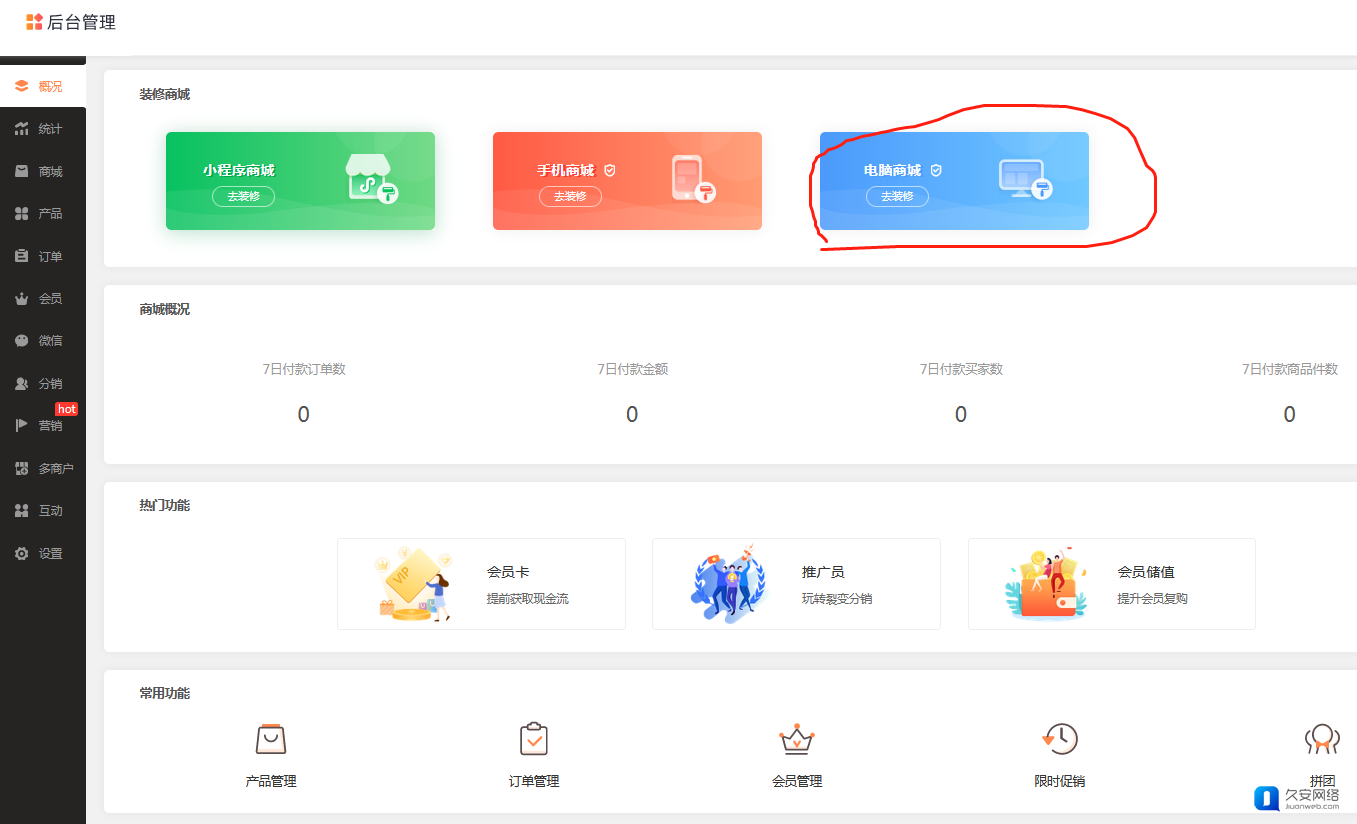Viewport: 1357px width, 824px height.
Task: Click the 分销 person icon in the sidebar
Action: [21, 383]
